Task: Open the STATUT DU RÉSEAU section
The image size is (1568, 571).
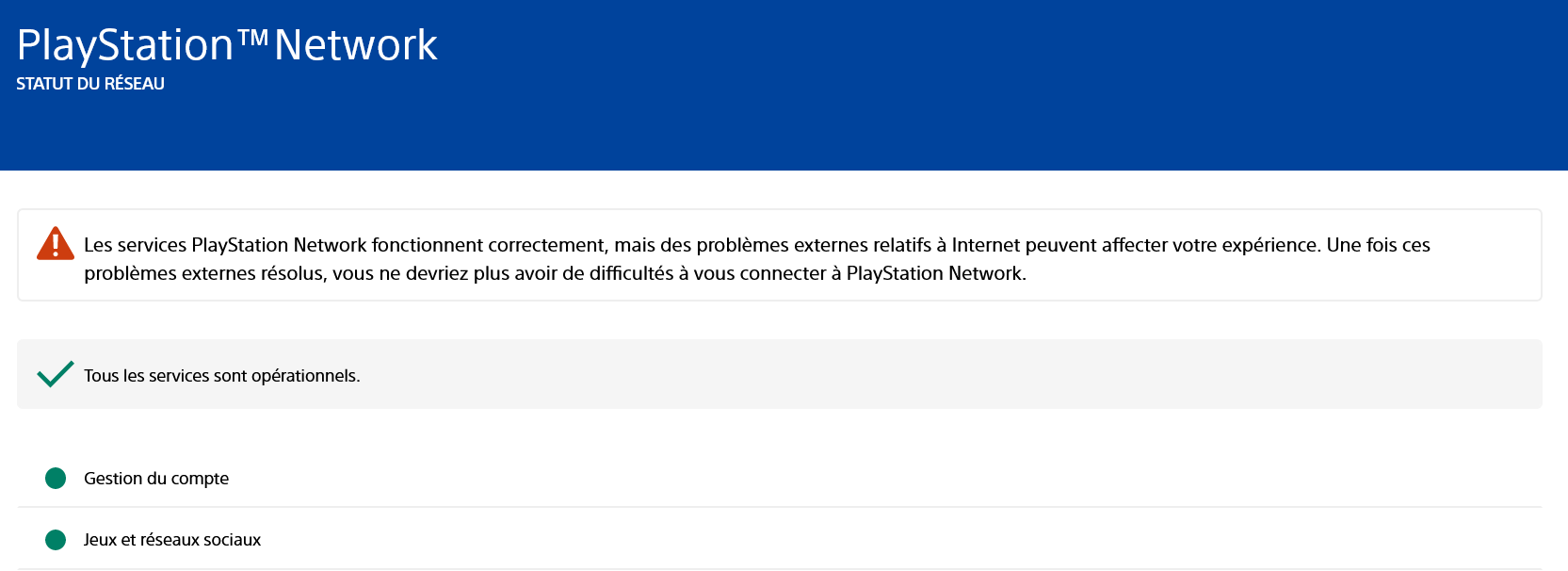Action: 89,83
